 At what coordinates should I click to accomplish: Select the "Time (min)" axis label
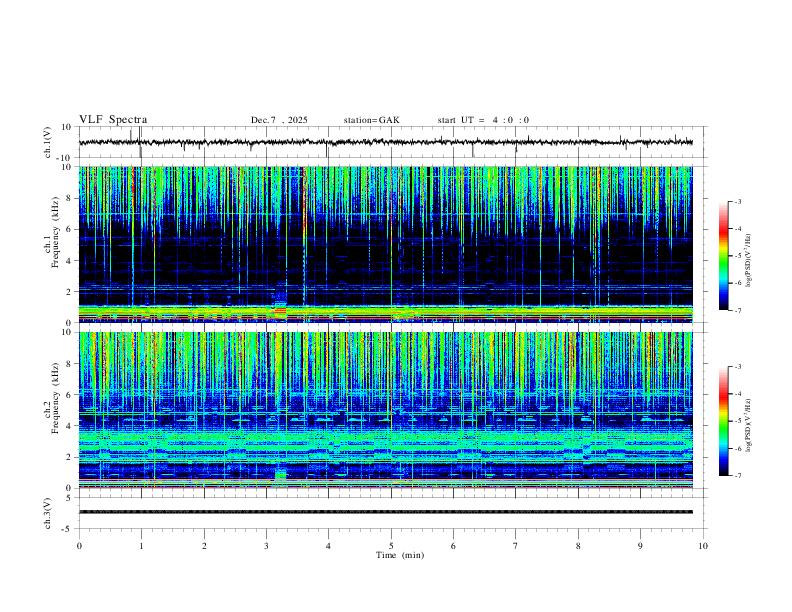[x=400, y=555]
